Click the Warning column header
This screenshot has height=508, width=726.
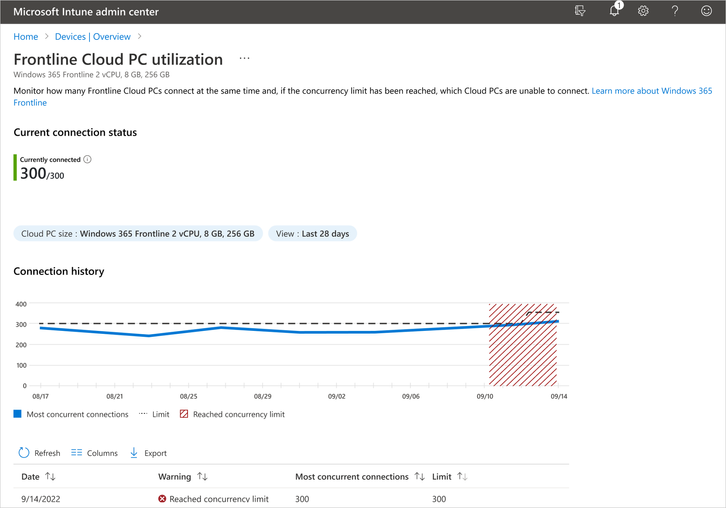point(175,477)
